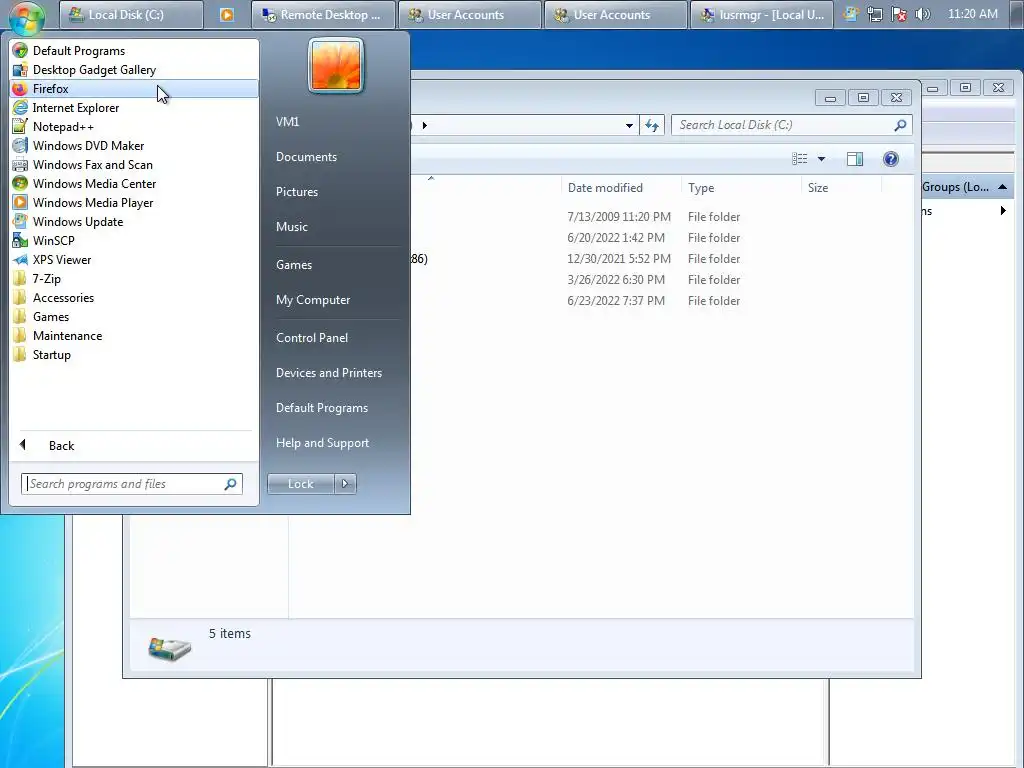Launch Windows Fax and Scan
Screen dimensions: 1024x768
pyautogui.click(x=134, y=165)
